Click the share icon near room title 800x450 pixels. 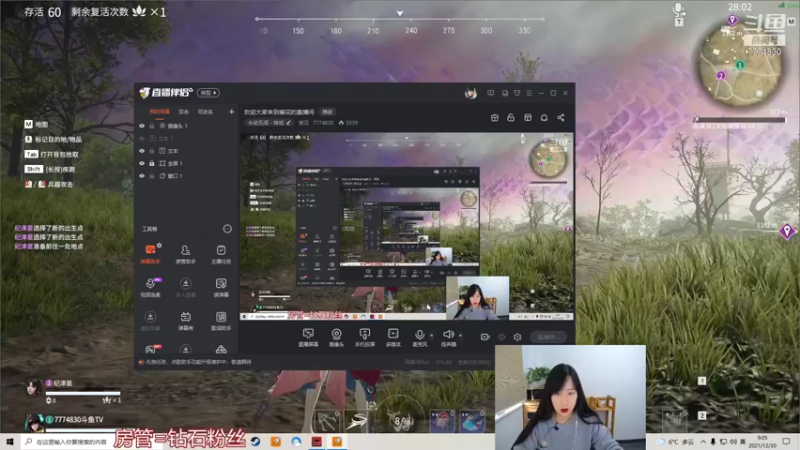[x=561, y=118]
